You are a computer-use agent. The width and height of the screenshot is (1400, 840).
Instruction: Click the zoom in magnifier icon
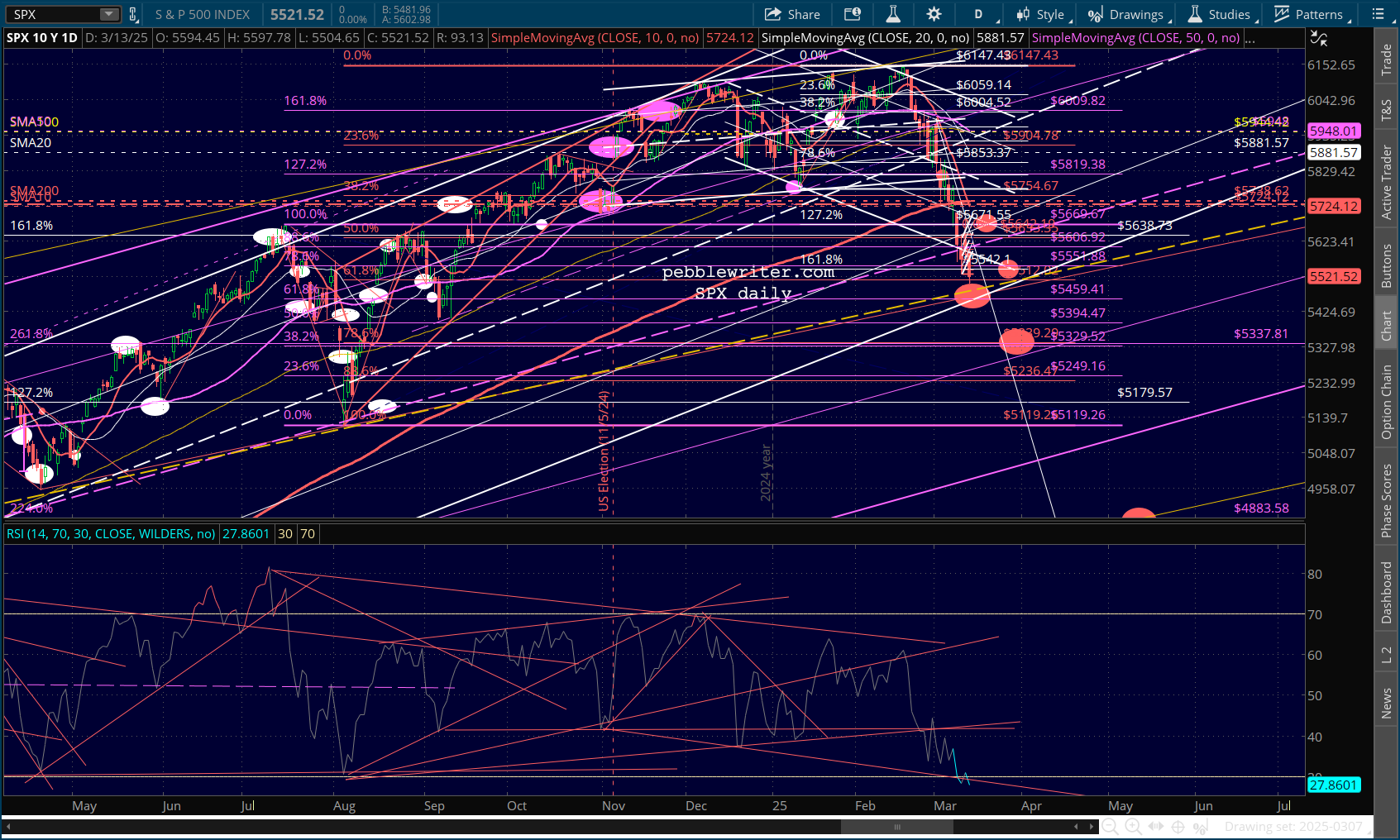tap(1133, 826)
